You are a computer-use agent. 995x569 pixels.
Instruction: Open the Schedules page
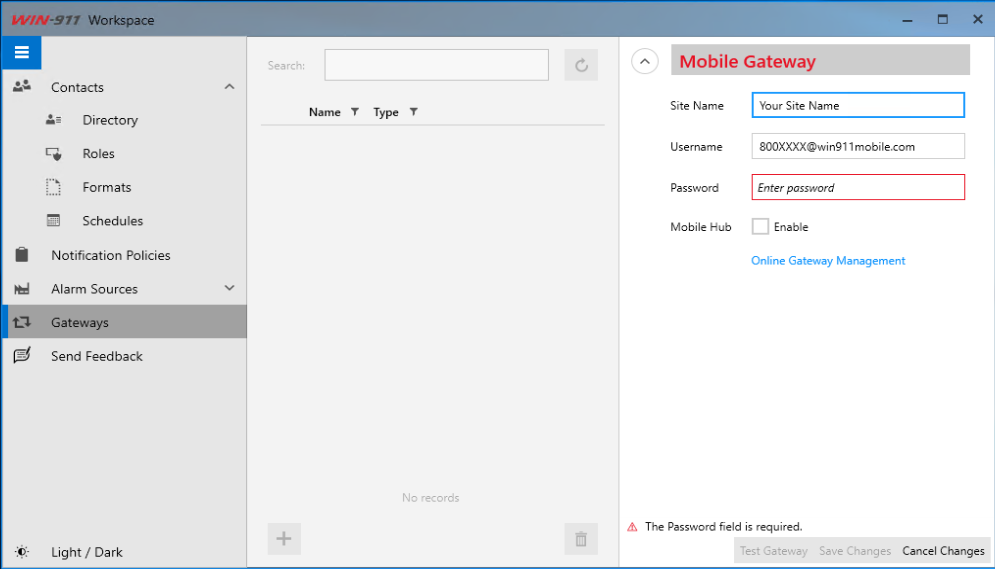pyautogui.click(x=112, y=221)
